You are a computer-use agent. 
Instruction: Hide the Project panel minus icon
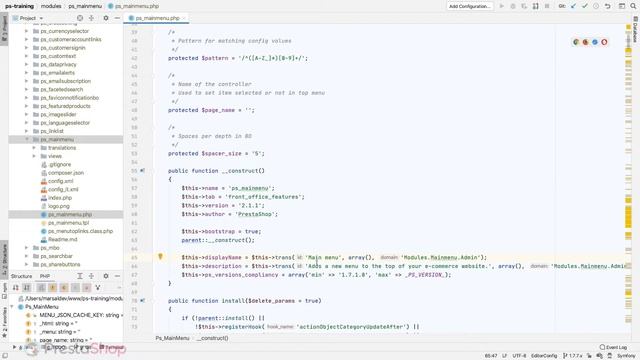[117, 18]
